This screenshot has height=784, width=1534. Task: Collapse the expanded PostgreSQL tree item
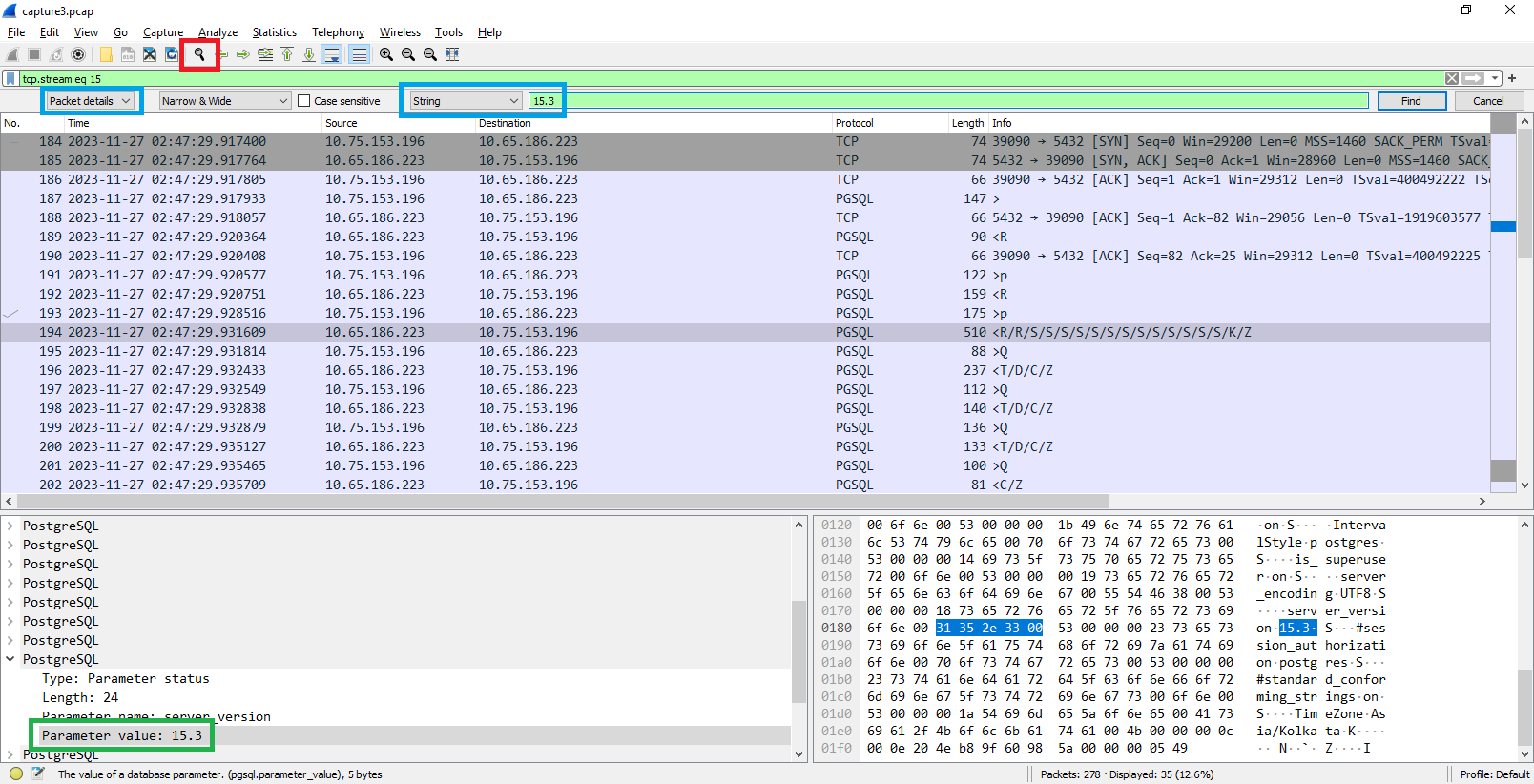pos(10,659)
